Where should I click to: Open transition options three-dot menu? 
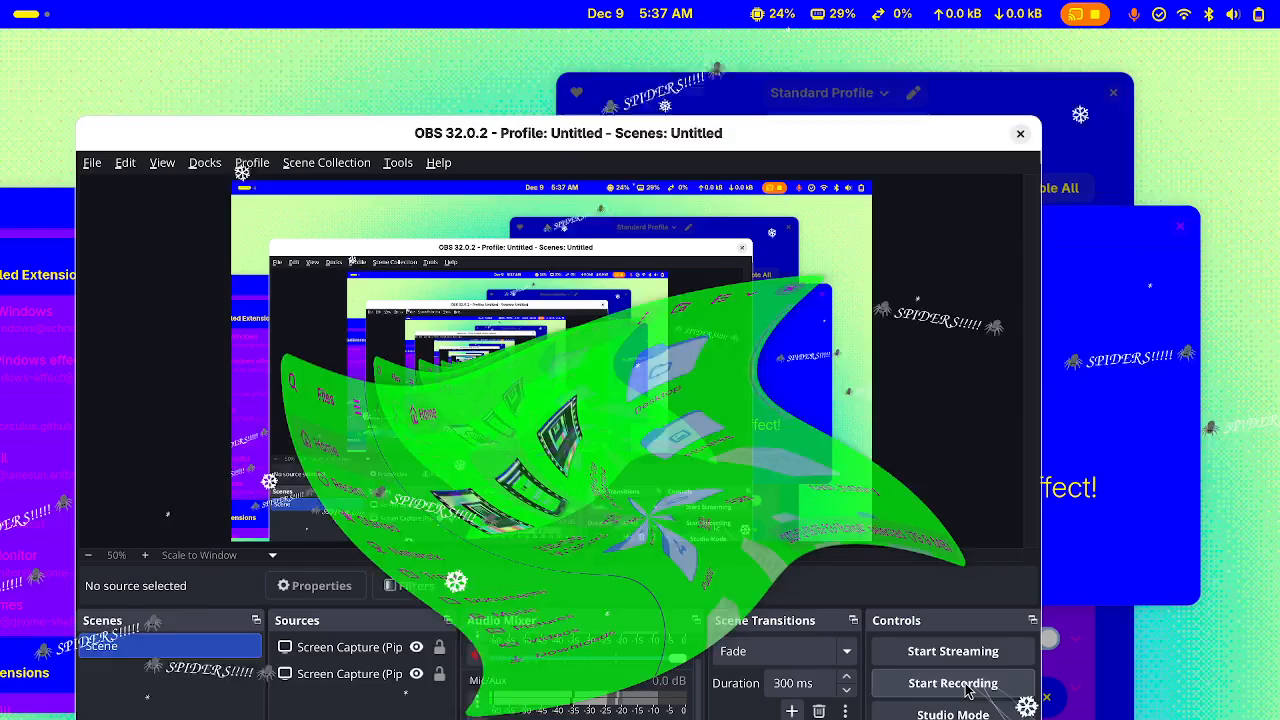click(845, 711)
